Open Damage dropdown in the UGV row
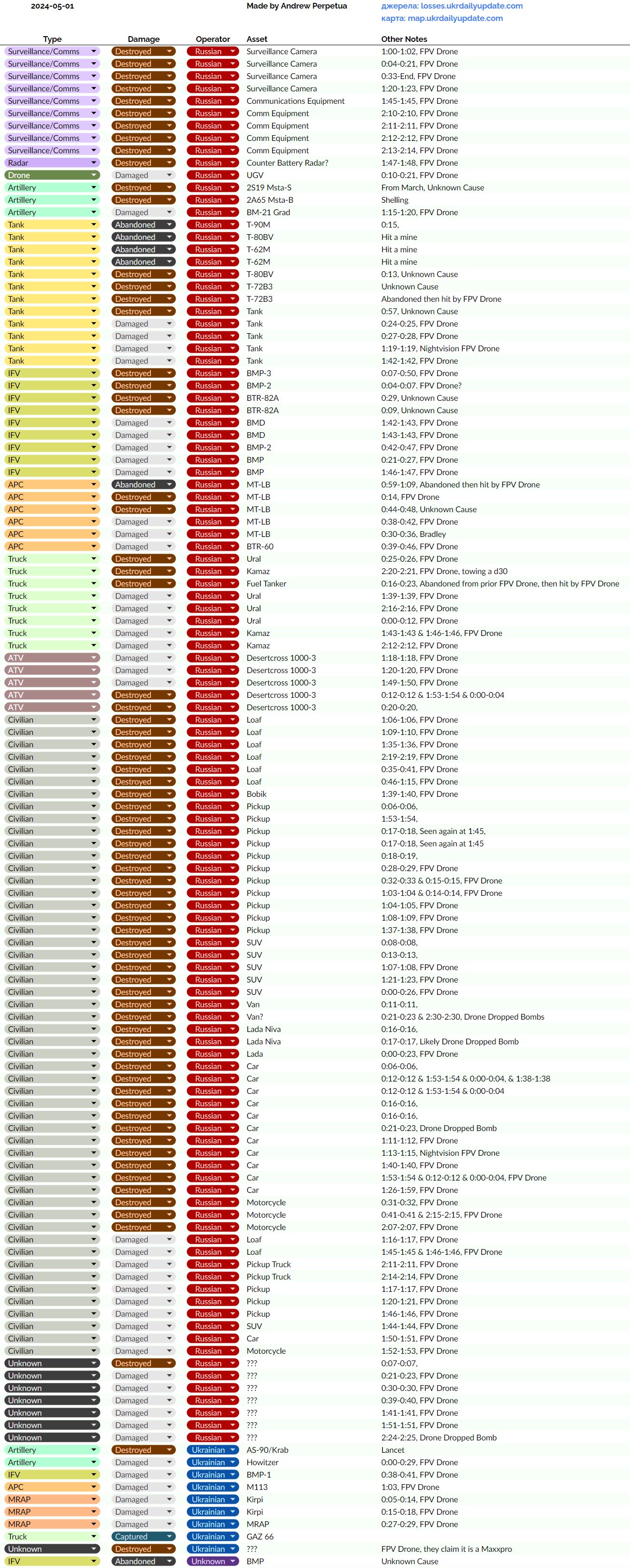This screenshot has height=1568, width=630. pyautogui.click(x=144, y=175)
